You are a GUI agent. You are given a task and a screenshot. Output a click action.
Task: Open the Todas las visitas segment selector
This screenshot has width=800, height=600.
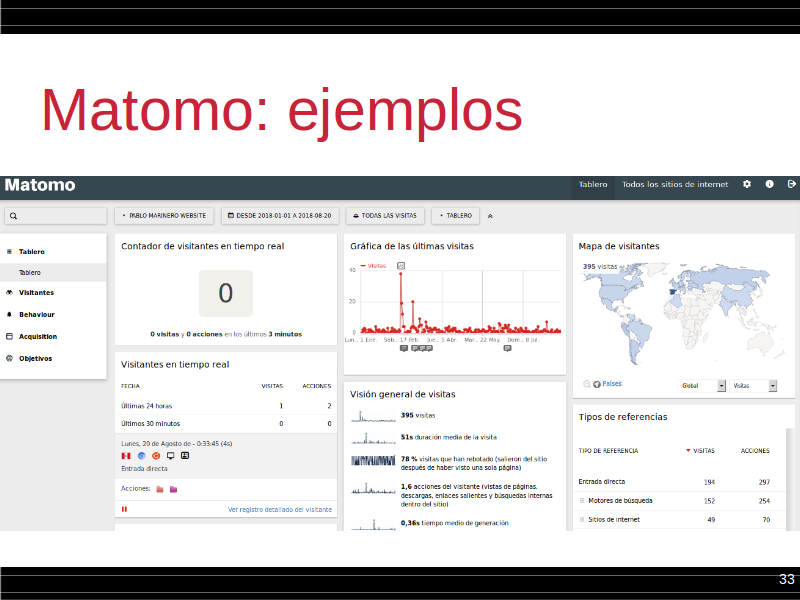tap(385, 215)
